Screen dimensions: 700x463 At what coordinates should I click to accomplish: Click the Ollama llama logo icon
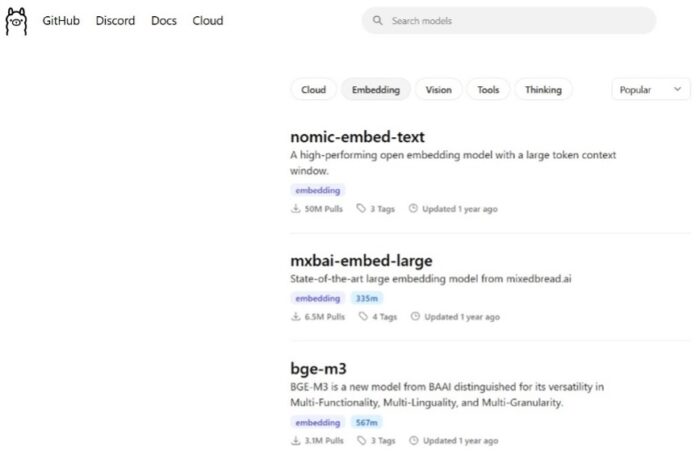click(16, 21)
